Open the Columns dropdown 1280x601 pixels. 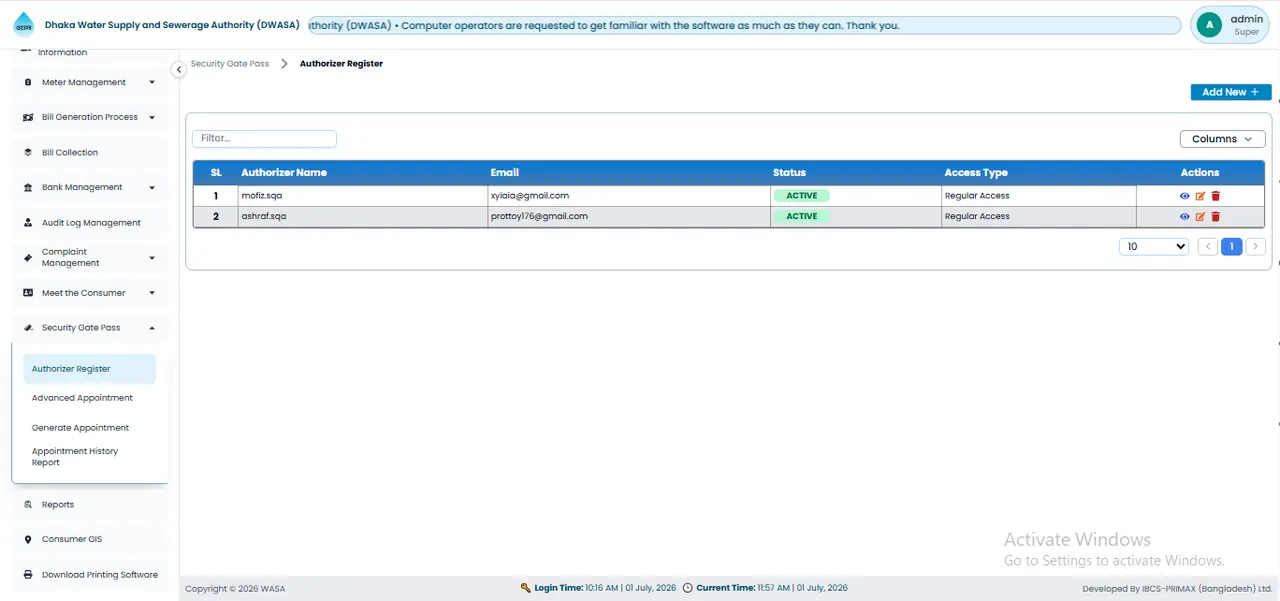(x=1222, y=139)
